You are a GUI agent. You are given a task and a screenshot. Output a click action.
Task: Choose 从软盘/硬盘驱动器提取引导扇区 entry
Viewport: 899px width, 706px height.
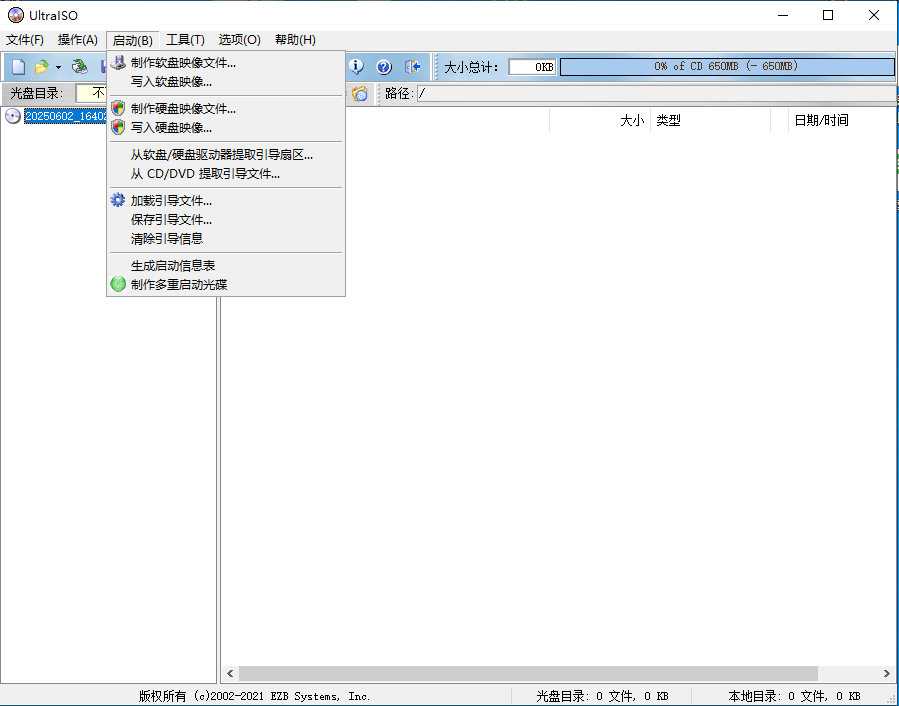point(226,154)
